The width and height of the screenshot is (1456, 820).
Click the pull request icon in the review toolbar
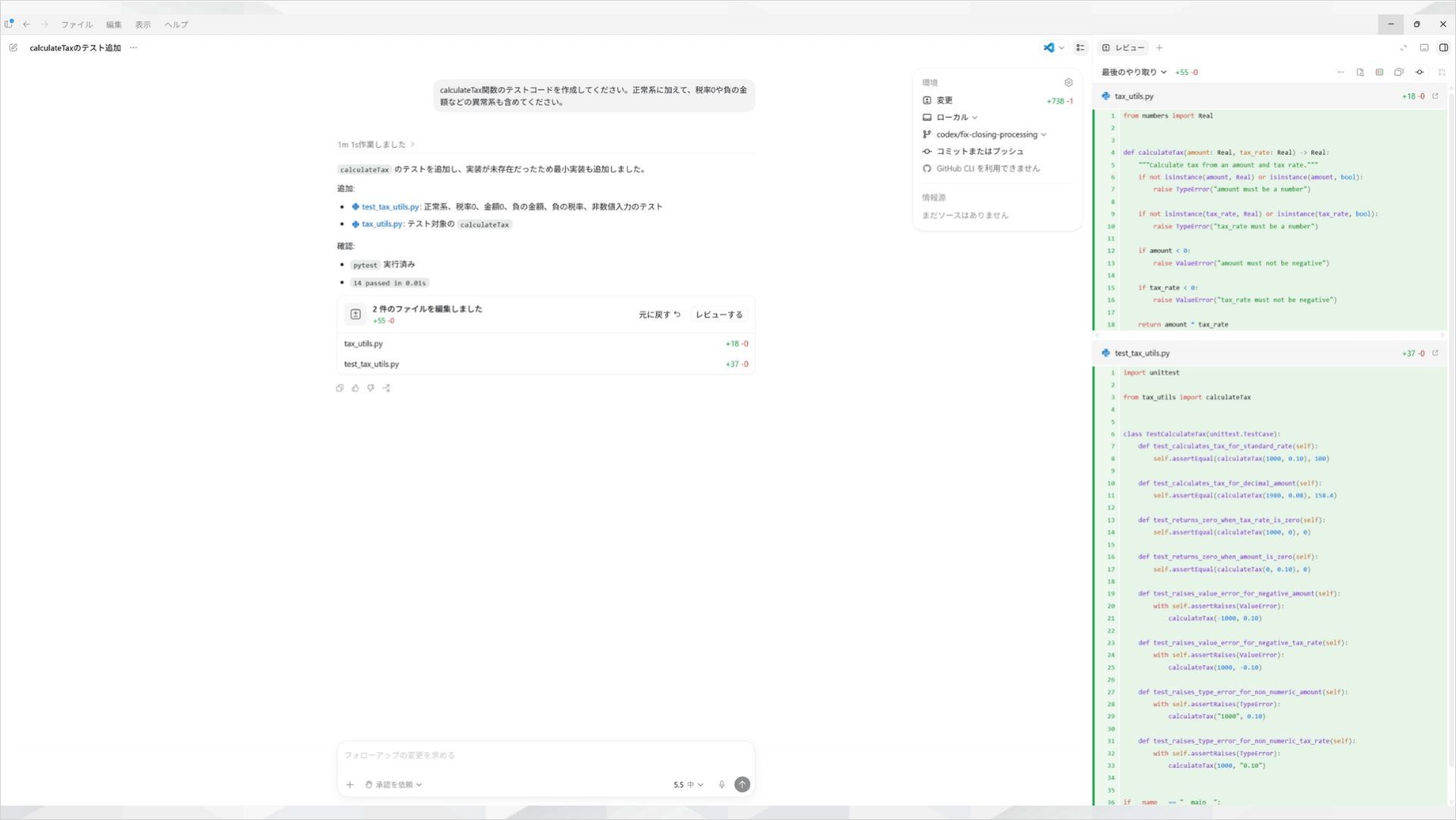pos(1442,72)
